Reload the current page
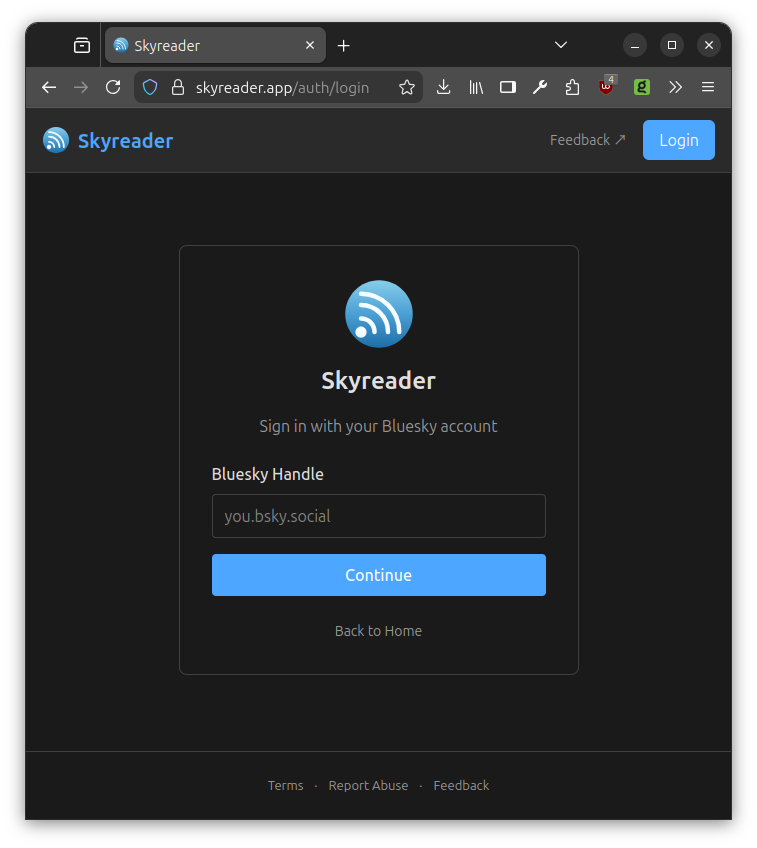757x848 pixels. [113, 87]
